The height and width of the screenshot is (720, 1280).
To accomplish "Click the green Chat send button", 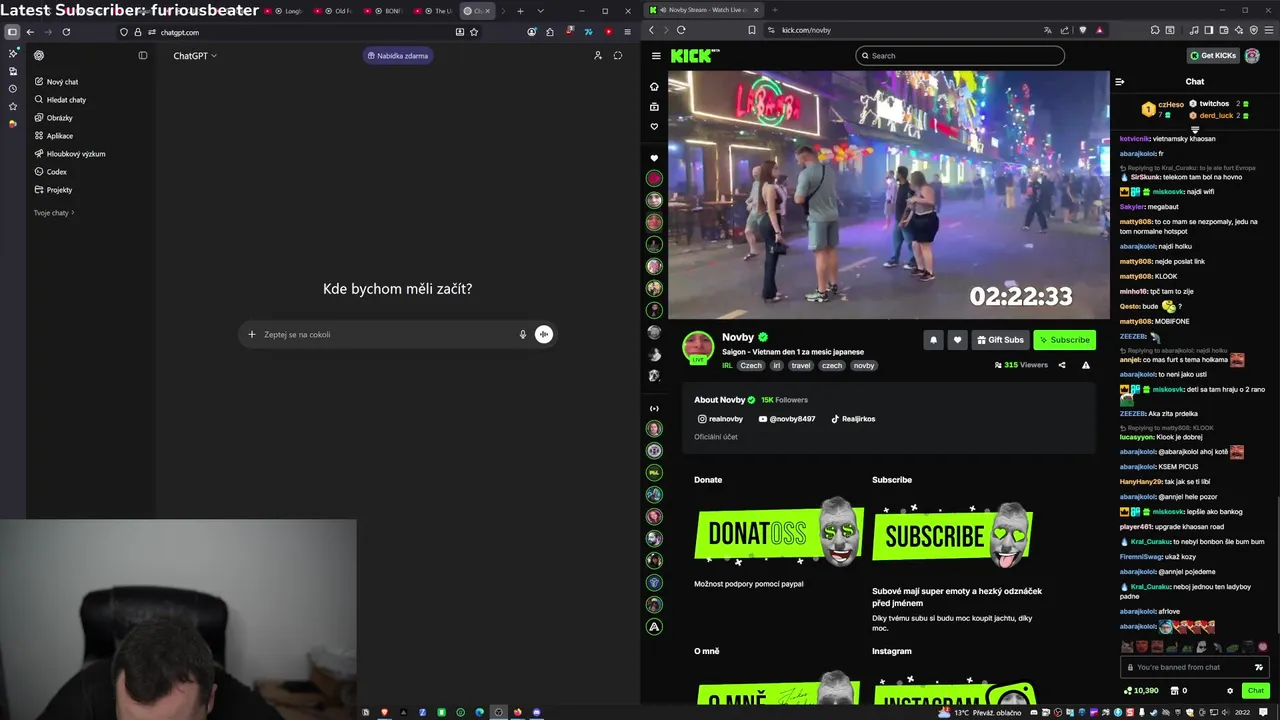I will (x=1256, y=690).
